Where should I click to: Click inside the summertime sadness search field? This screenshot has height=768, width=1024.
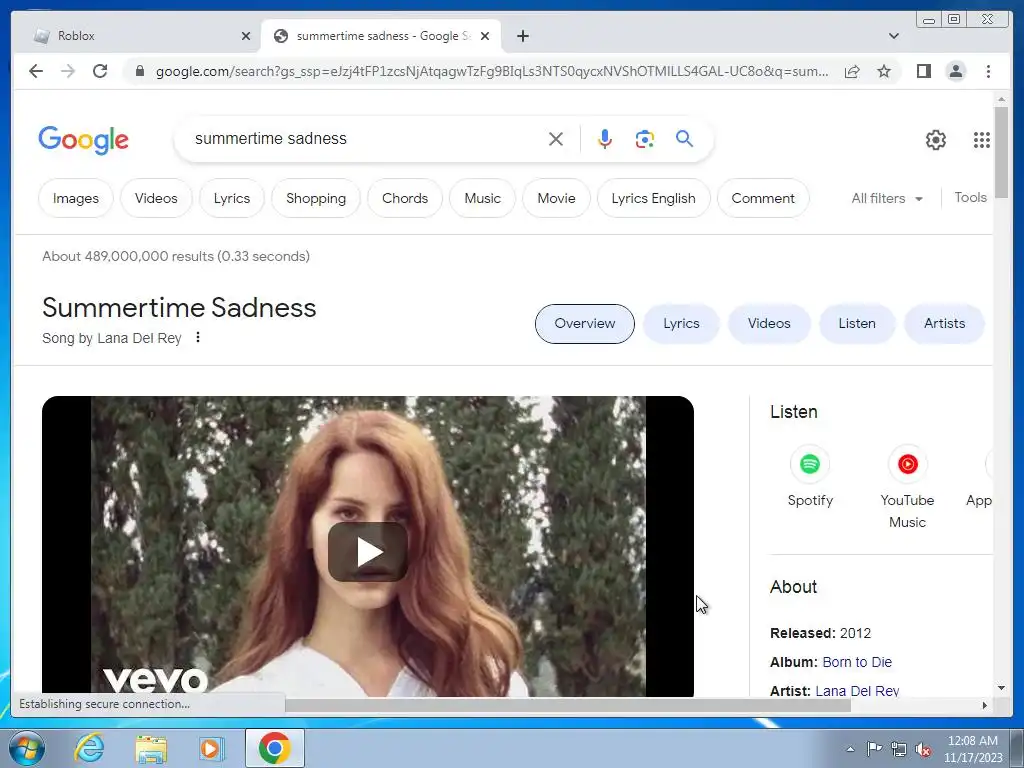[366, 139]
